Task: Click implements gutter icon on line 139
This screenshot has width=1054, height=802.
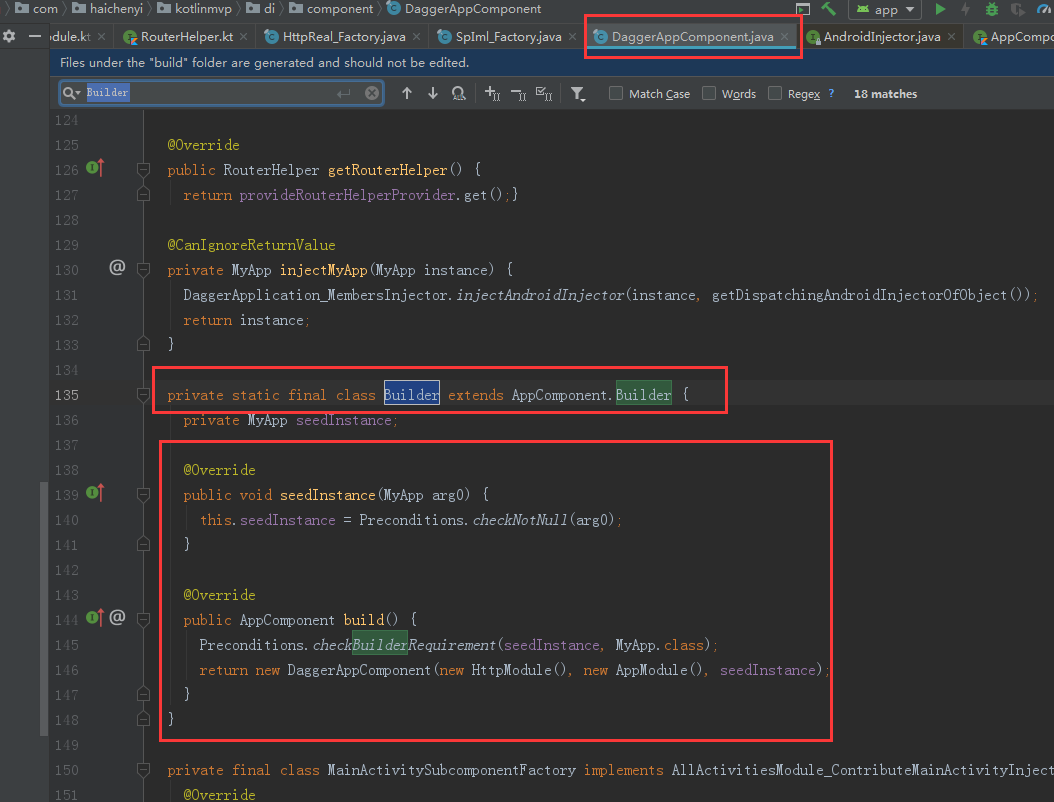Action: [95, 493]
